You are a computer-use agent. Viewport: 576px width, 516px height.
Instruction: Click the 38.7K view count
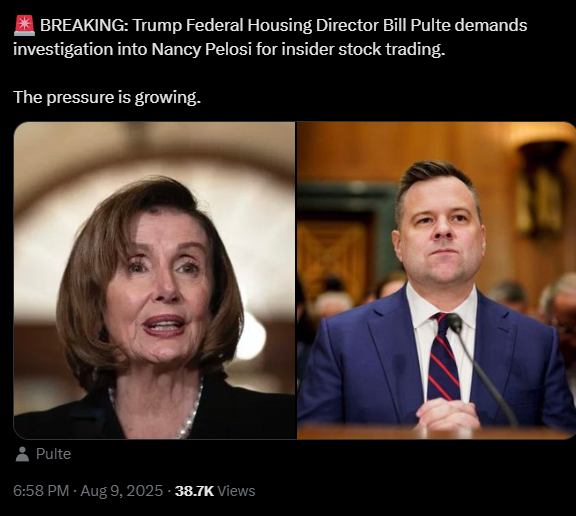(194, 491)
